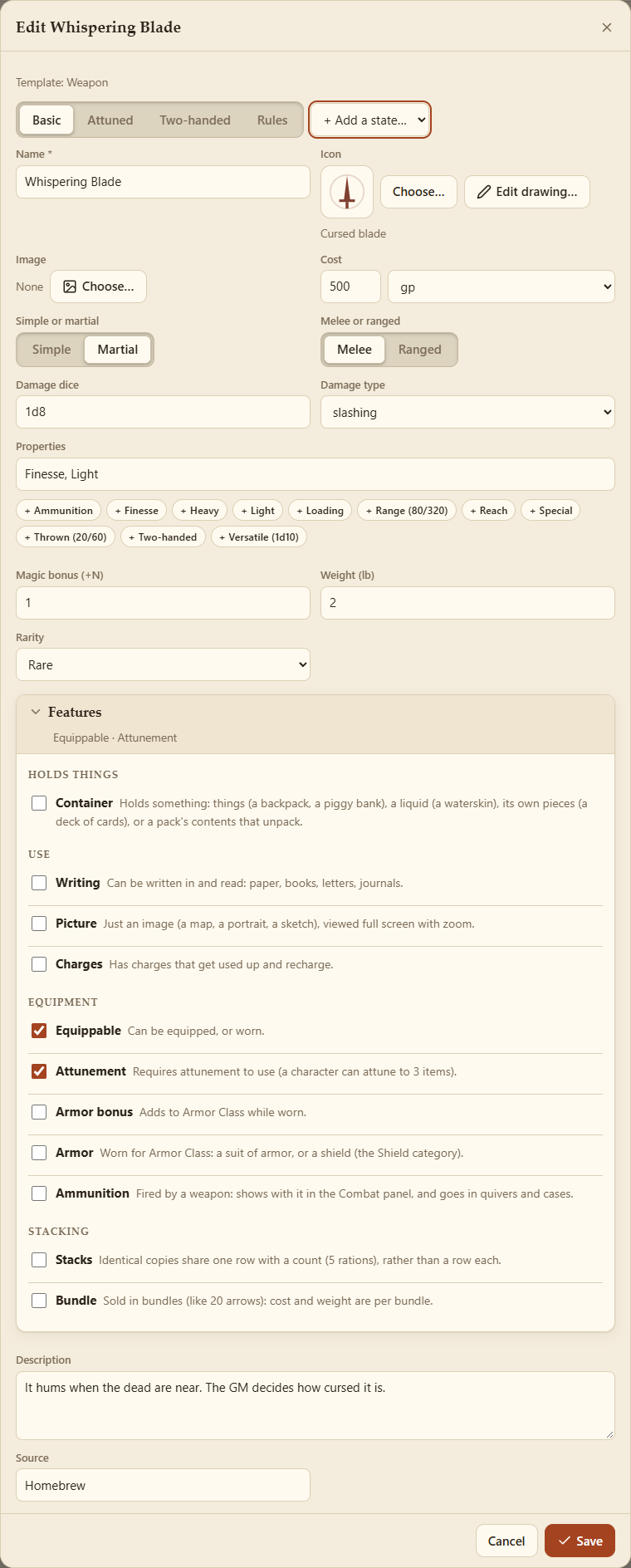Add the Finesse property chip
The width and height of the screenshot is (631, 1568).
(137, 511)
